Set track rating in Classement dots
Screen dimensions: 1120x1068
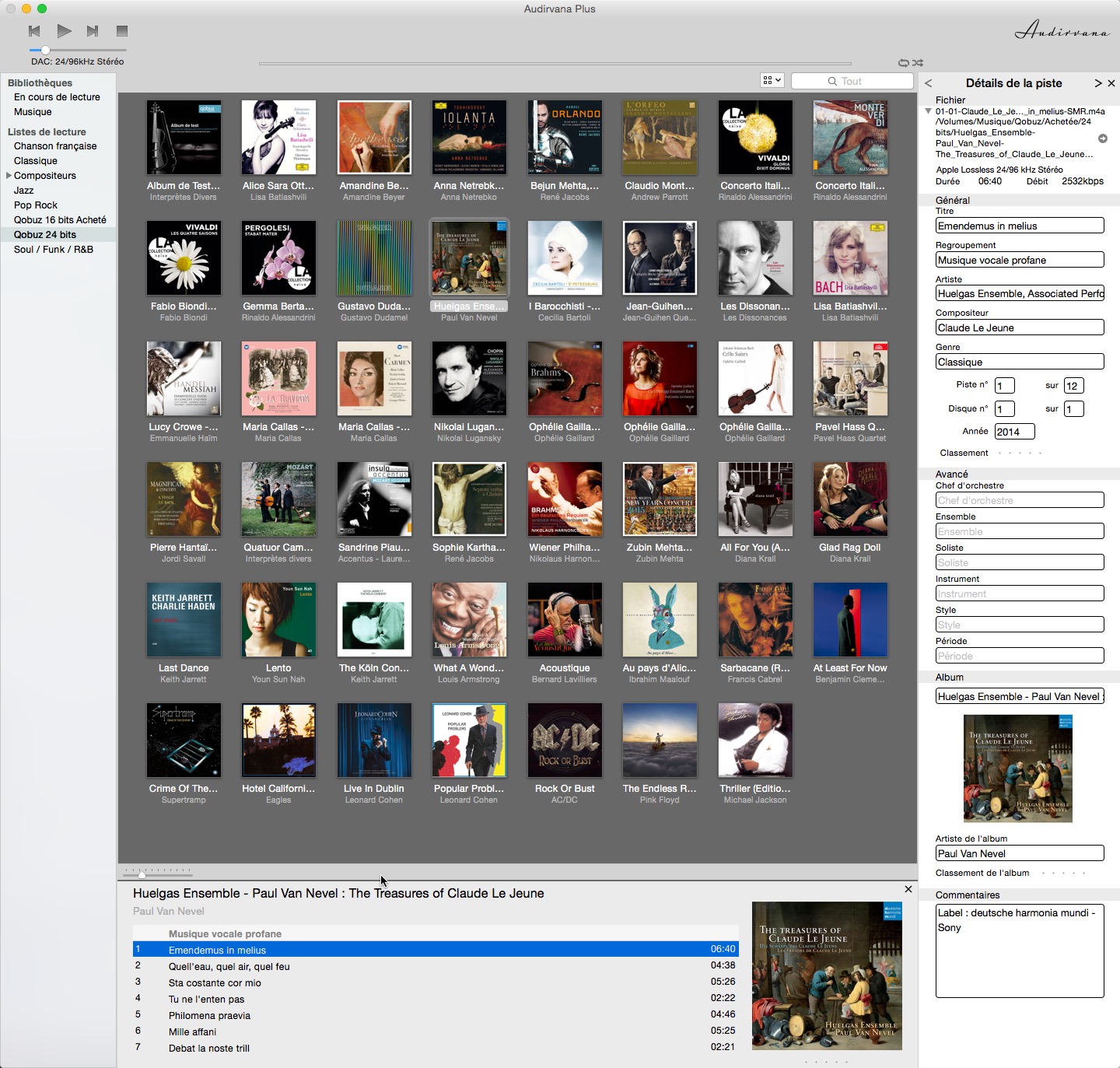pyautogui.click(x=1020, y=453)
